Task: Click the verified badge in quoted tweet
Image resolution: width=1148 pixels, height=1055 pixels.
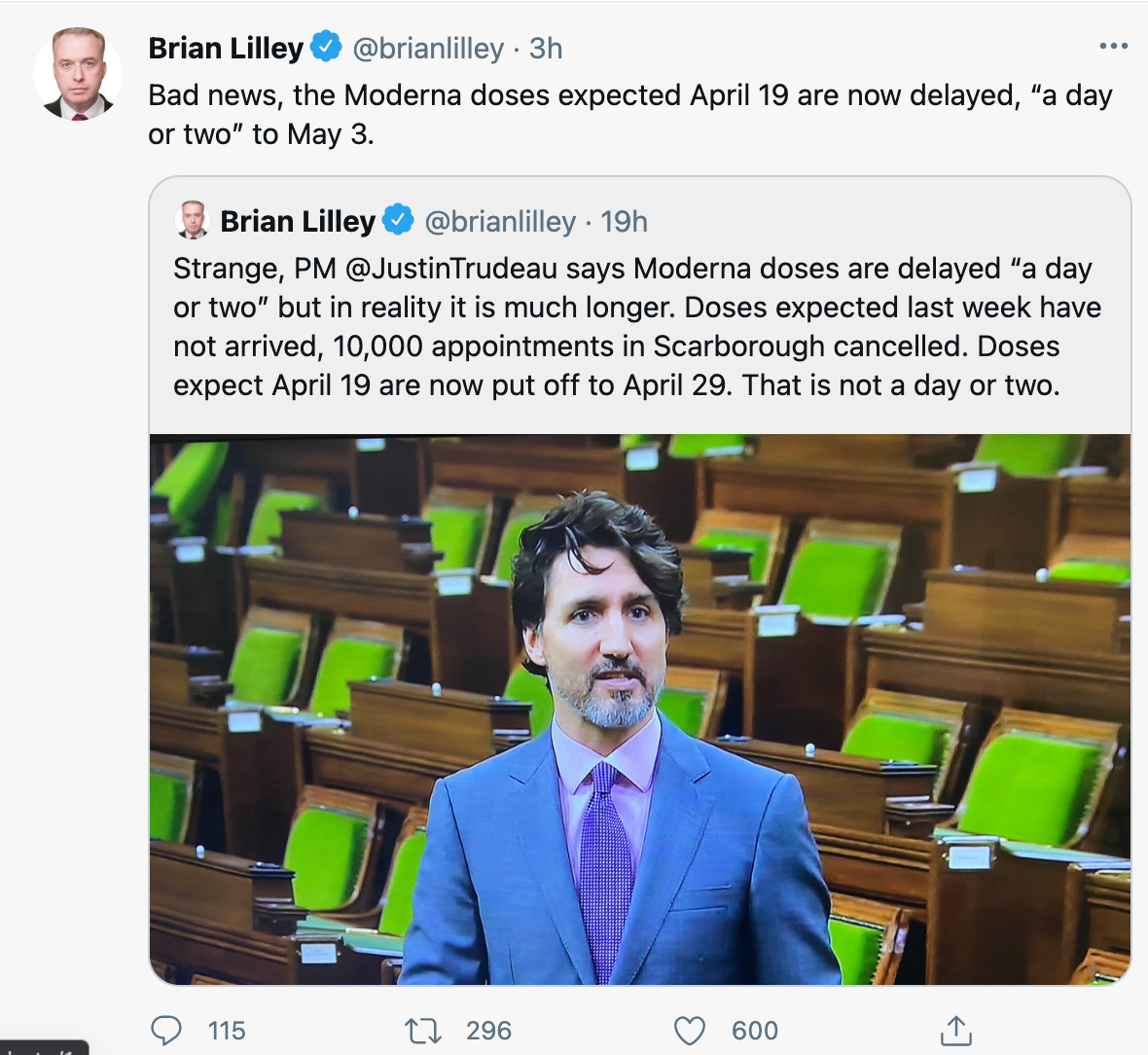Action: [398, 220]
